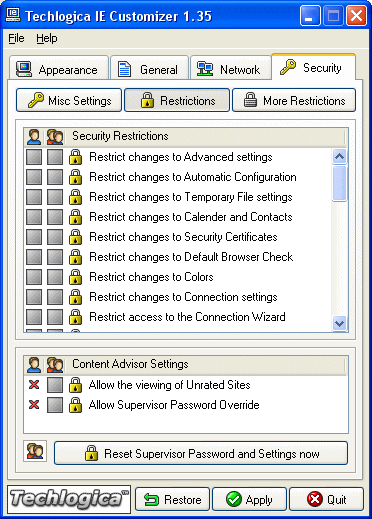Click the restrictions list scroll down arrow

click(x=339, y=323)
